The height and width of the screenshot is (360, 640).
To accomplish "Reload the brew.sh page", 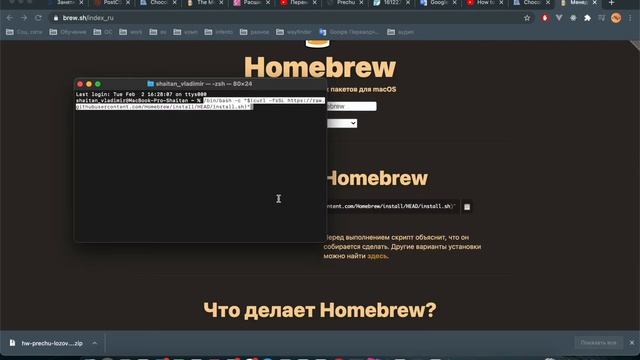I will (38, 18).
